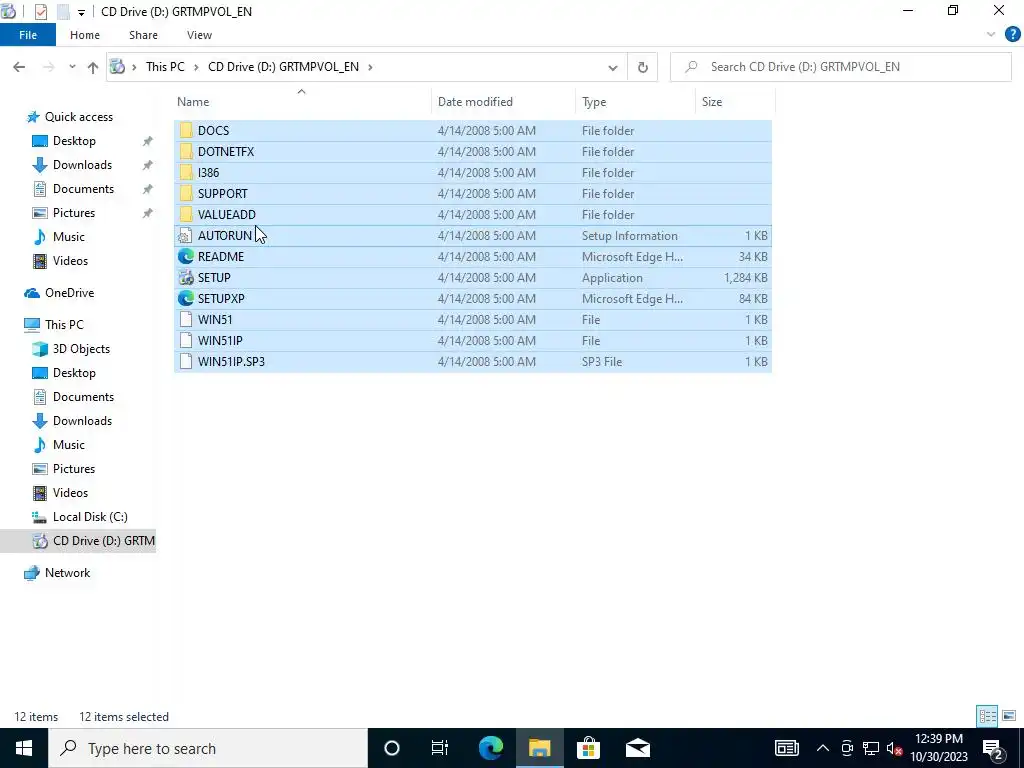Open Local Disk (C:) in navigation pane

pos(90,517)
